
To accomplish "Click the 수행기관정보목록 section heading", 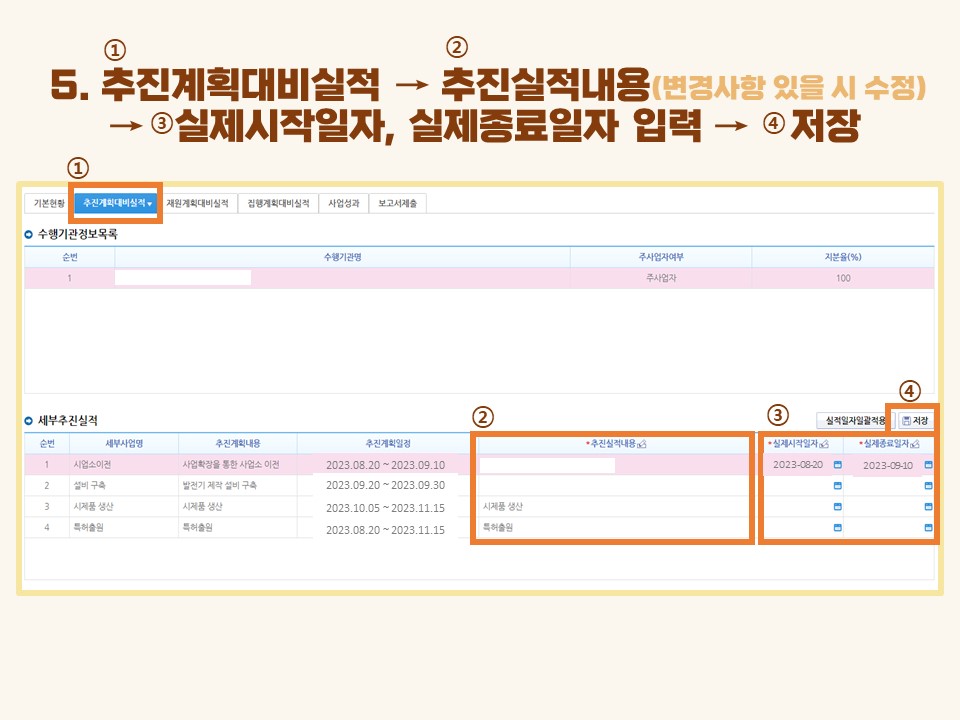I will pyautogui.click(x=78, y=234).
